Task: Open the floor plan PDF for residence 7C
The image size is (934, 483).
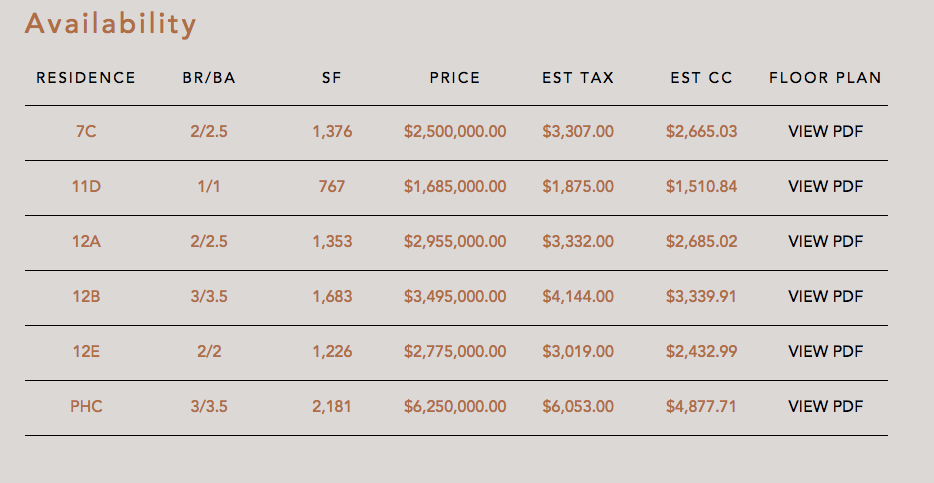Action: (x=825, y=131)
